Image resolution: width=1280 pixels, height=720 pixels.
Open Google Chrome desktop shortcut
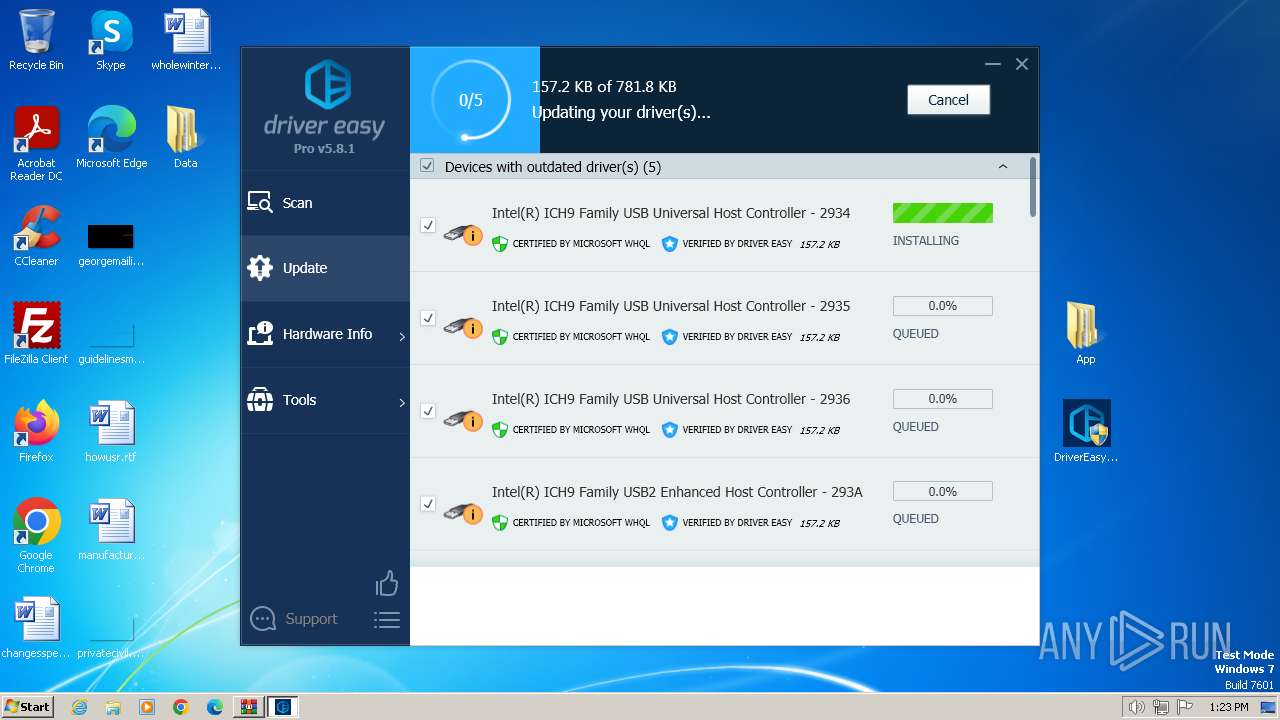tap(36, 536)
